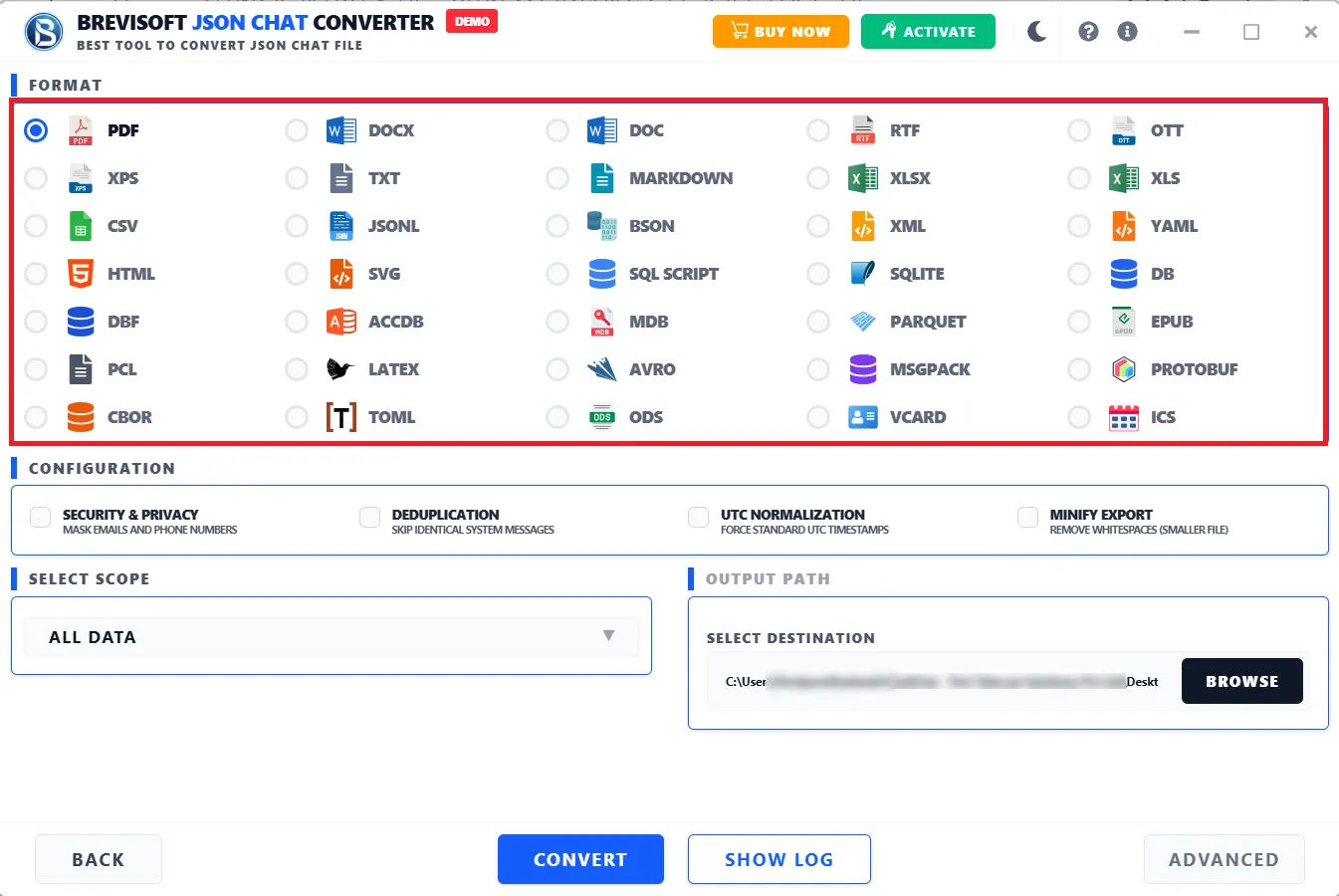Enable Security & Privacy masking checkbox
The image size is (1339, 896).
coord(41,517)
